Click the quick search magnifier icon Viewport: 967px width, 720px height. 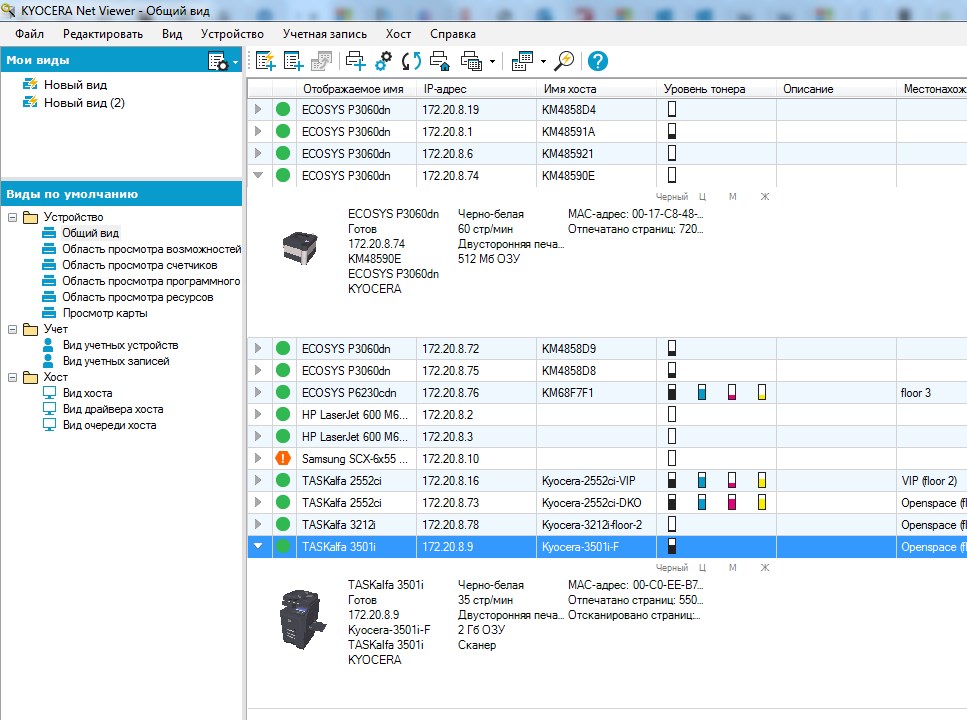coord(564,61)
